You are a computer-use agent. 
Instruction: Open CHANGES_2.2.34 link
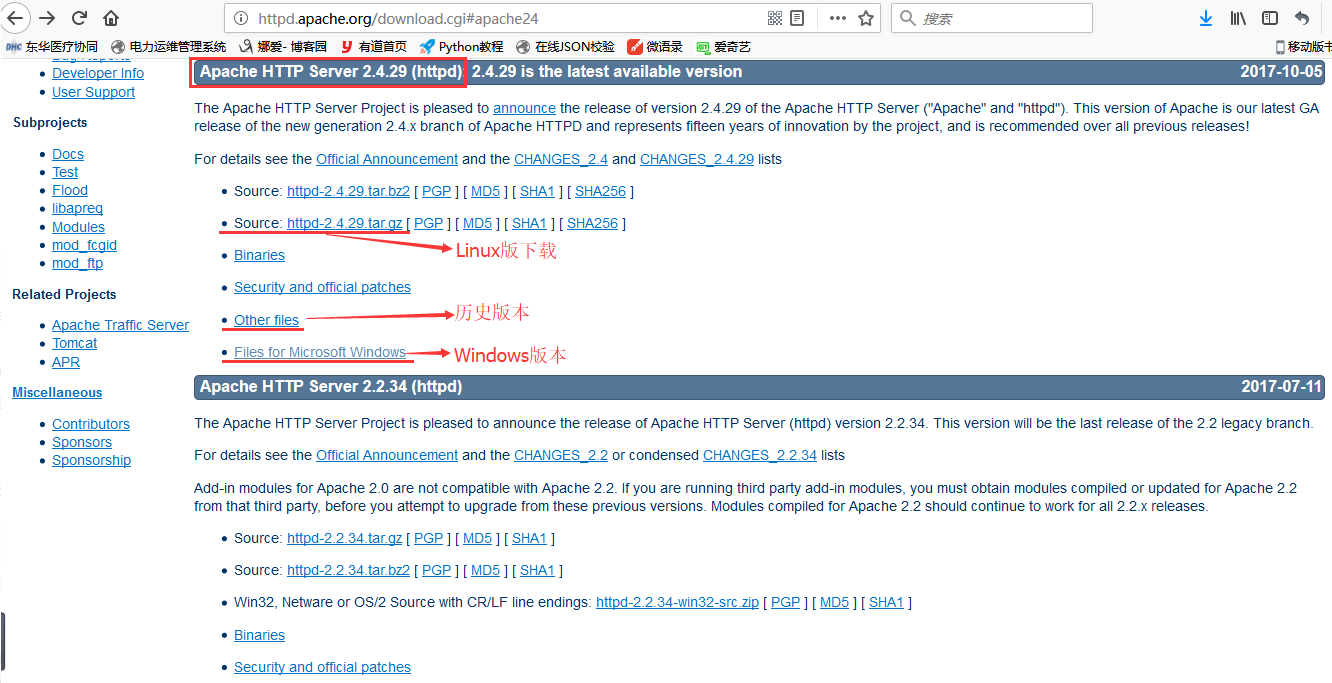[x=760, y=455]
